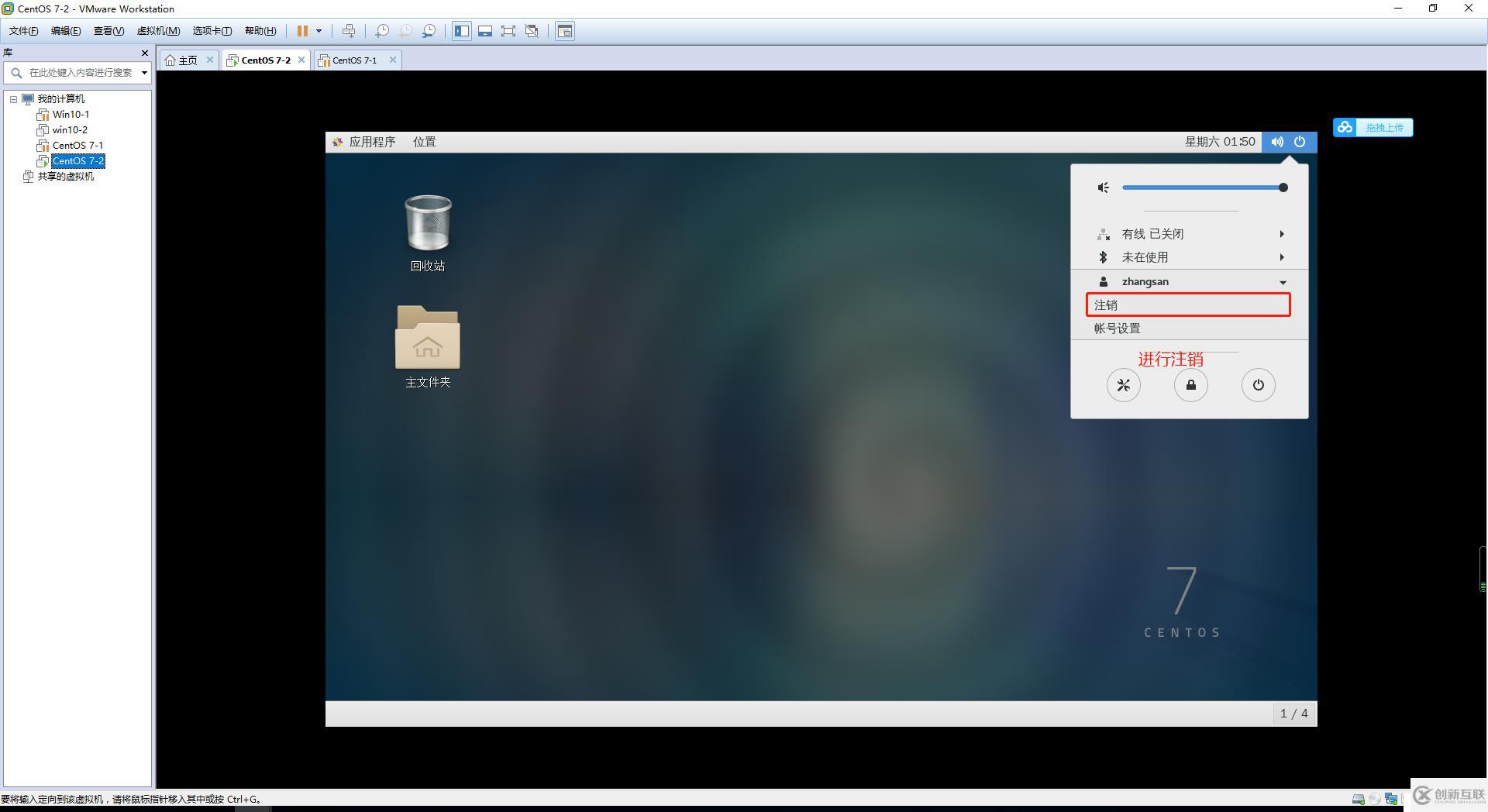Open the power options dropdown arrow beside pause

tap(319, 31)
